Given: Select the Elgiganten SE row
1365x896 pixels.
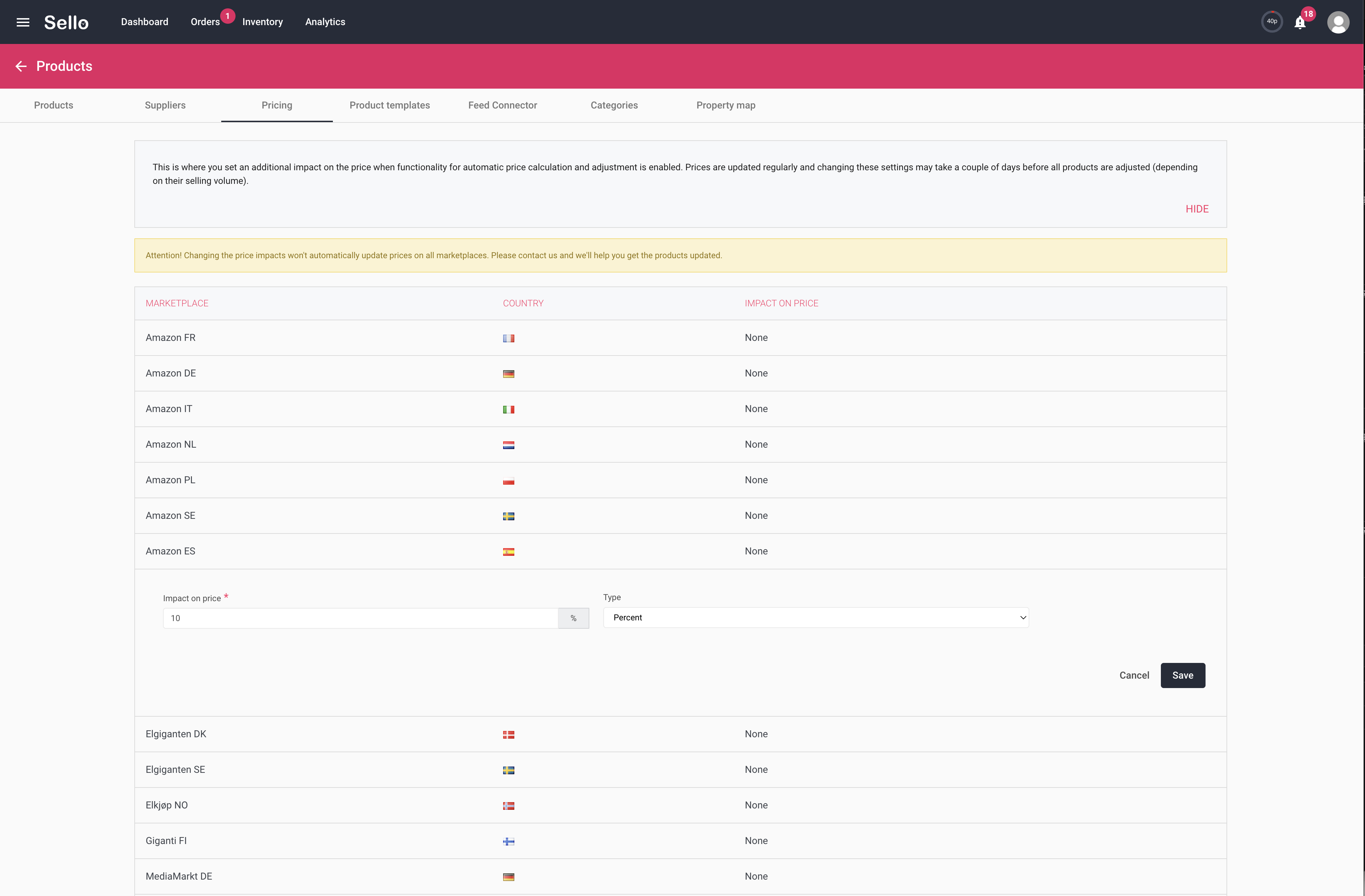Looking at the screenshot, I should click(680, 770).
